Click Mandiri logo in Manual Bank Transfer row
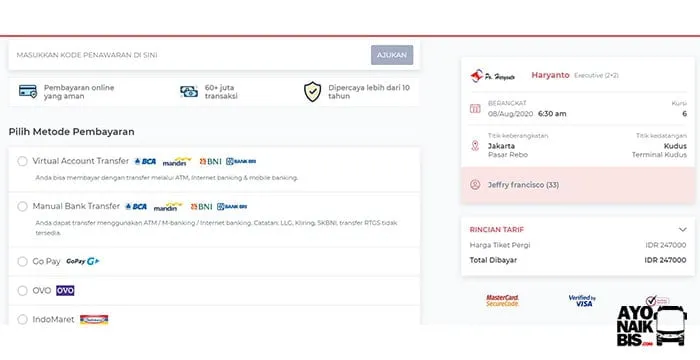This screenshot has height=360, width=700. (x=168, y=207)
